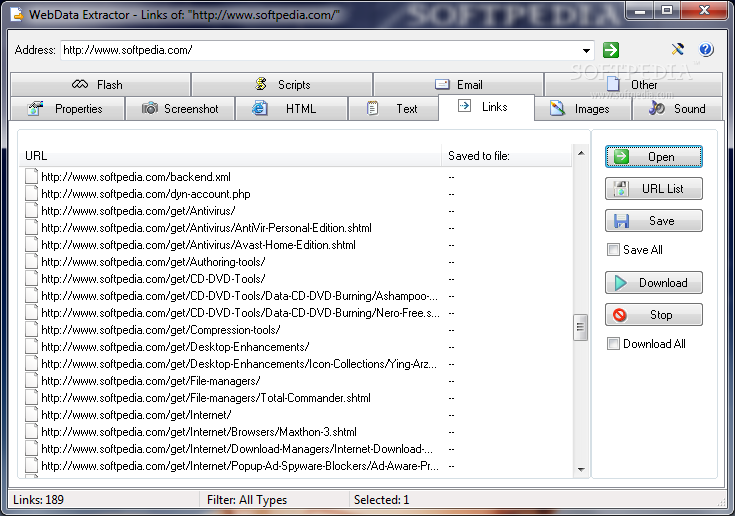The height and width of the screenshot is (516, 735).
Task: Select the backend.xml link text
Action: (136, 177)
